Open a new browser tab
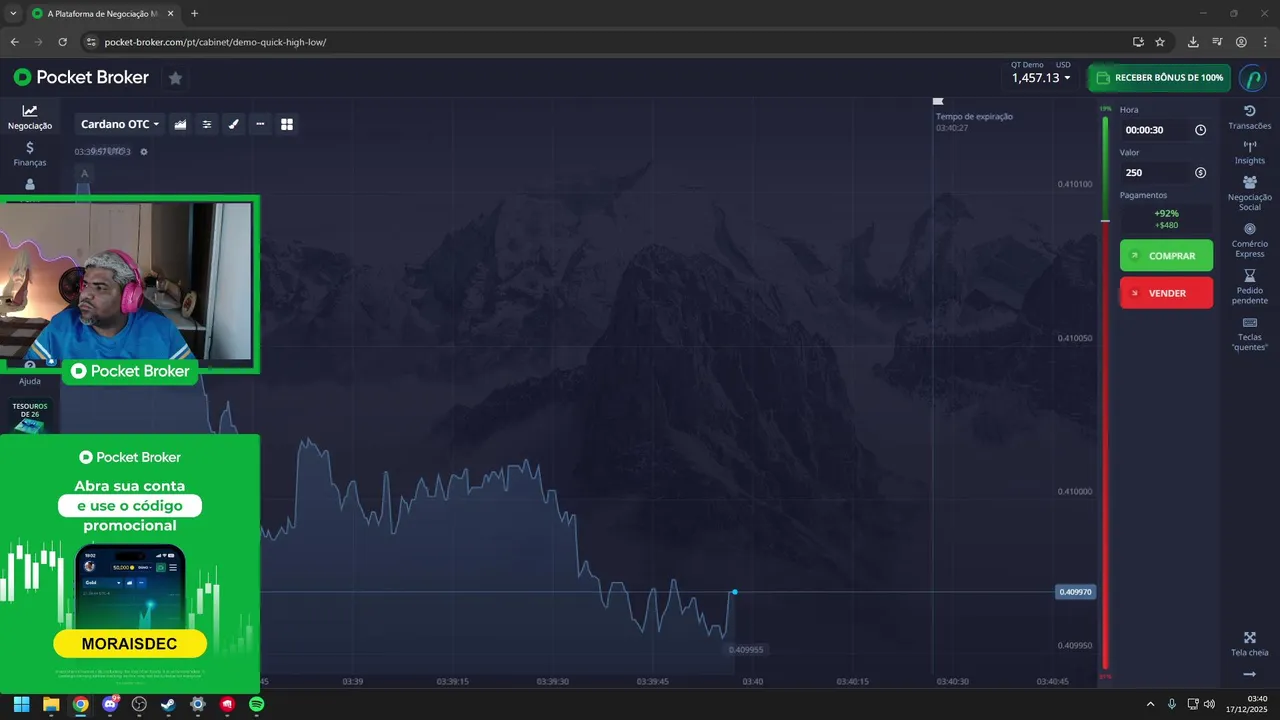The image size is (1280, 720). (x=194, y=14)
